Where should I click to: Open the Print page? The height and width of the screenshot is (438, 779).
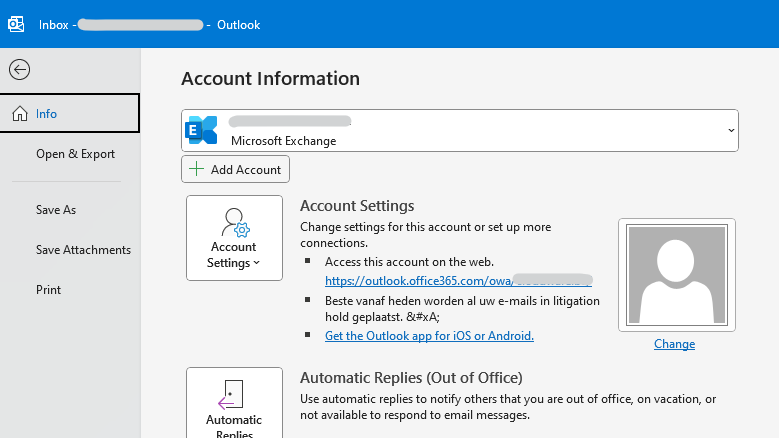pyautogui.click(x=48, y=290)
